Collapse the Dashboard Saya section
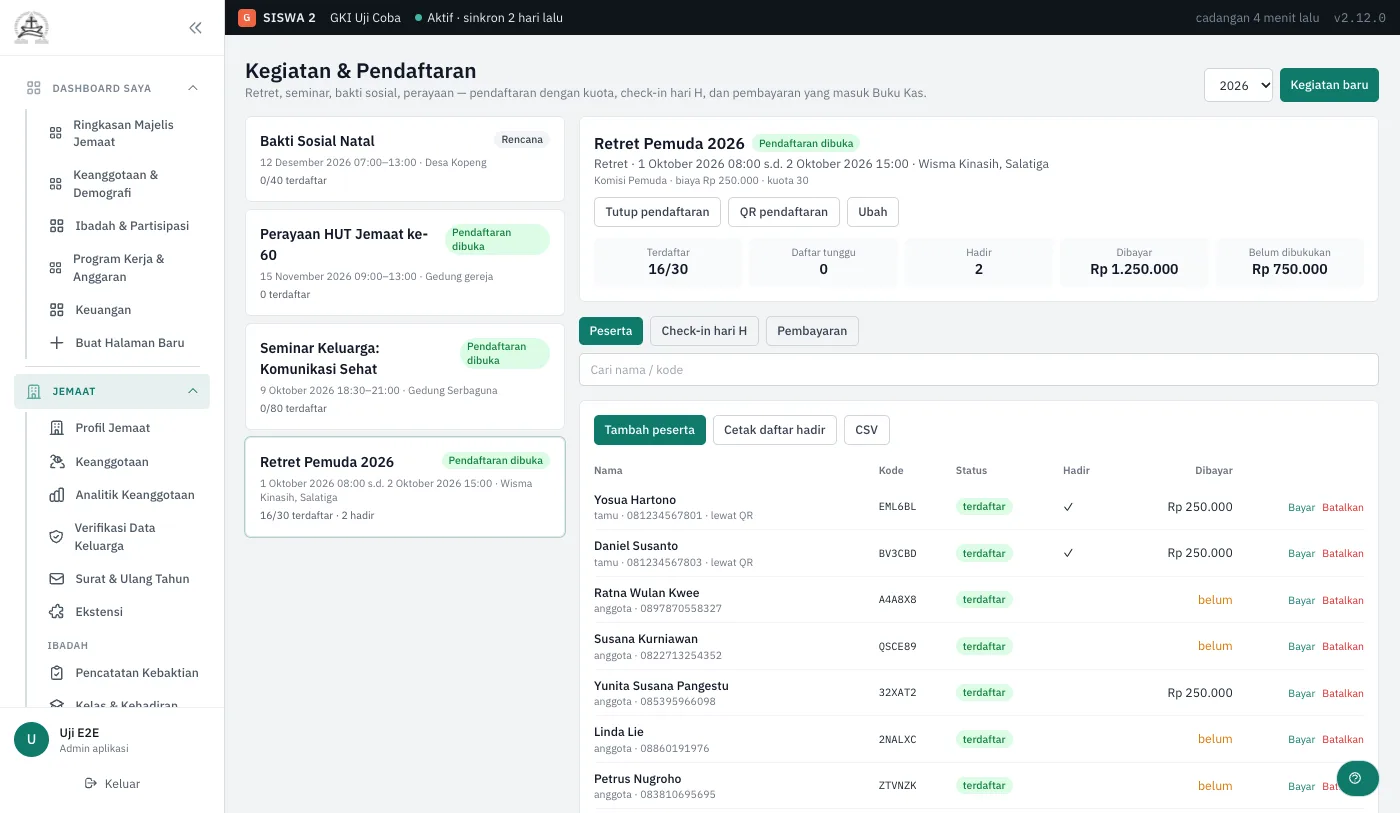 193,88
